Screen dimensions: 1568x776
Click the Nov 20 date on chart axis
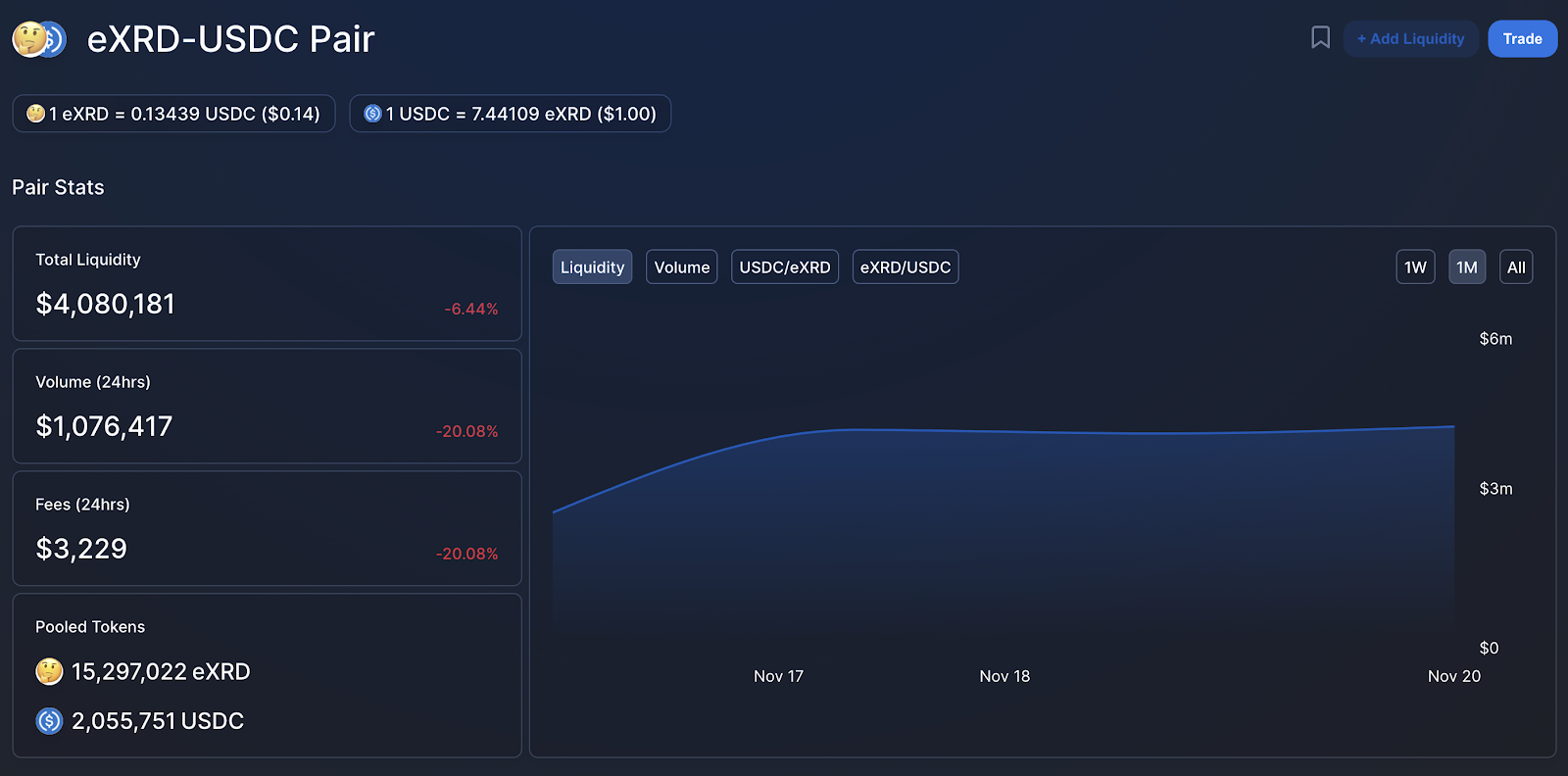coord(1454,676)
